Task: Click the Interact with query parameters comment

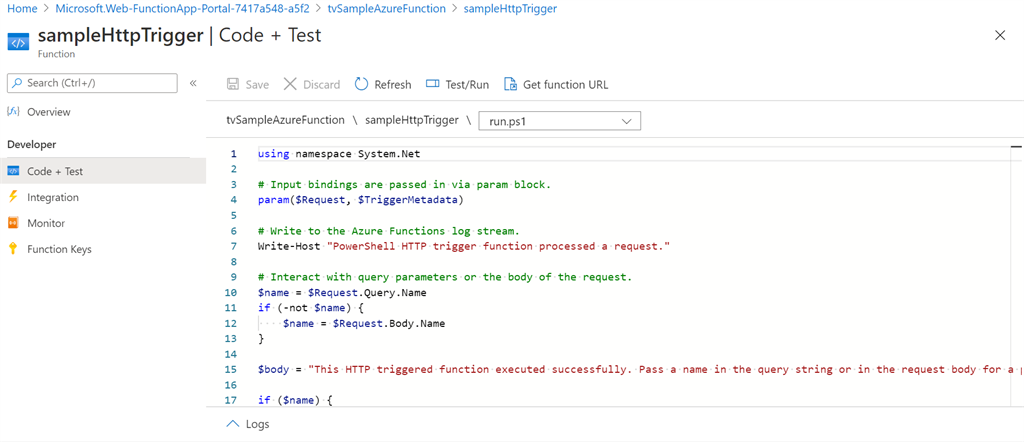Action: (445, 277)
